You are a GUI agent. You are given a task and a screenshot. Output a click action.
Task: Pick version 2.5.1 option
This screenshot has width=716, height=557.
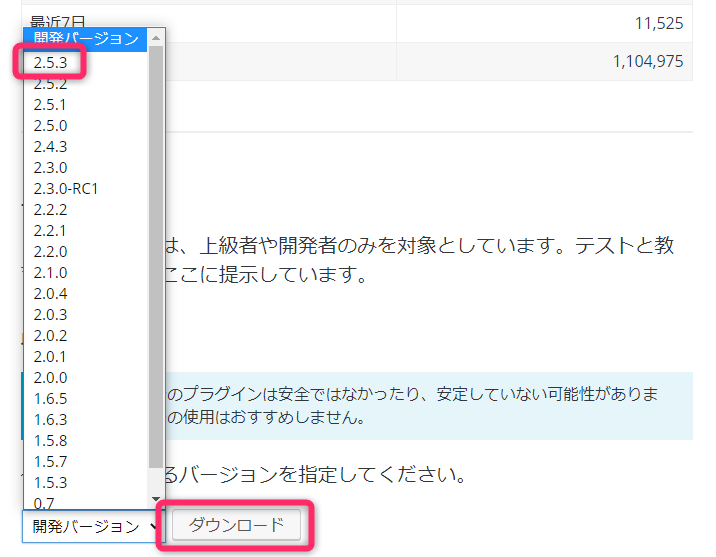[50, 105]
